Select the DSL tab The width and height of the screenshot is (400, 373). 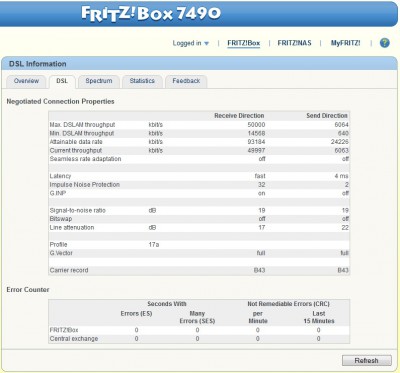tap(62, 81)
